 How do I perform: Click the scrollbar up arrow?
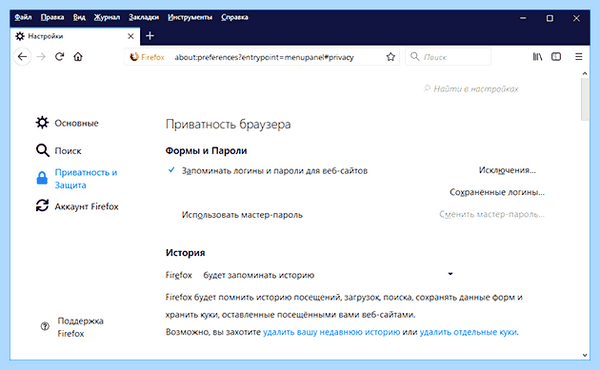click(585, 73)
